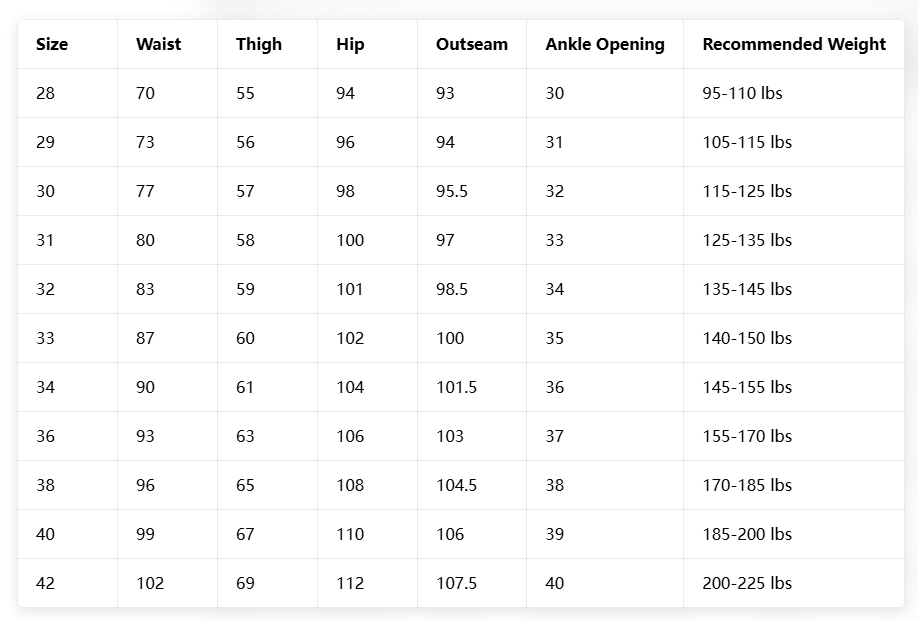Select the 105-115 lbs weight cell
The height and width of the screenshot is (620, 918).
pyautogui.click(x=746, y=142)
